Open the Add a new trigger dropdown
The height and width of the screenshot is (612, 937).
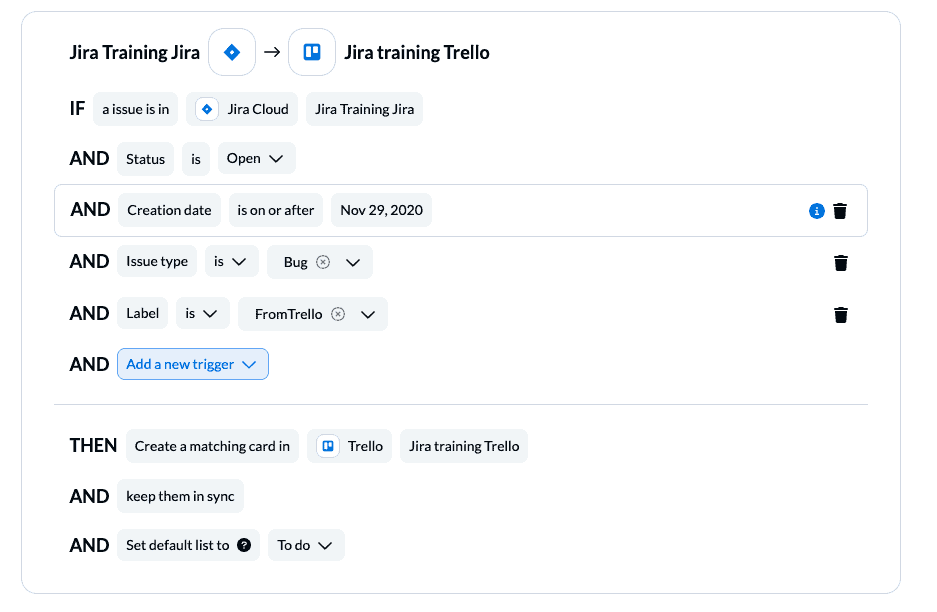click(x=192, y=364)
